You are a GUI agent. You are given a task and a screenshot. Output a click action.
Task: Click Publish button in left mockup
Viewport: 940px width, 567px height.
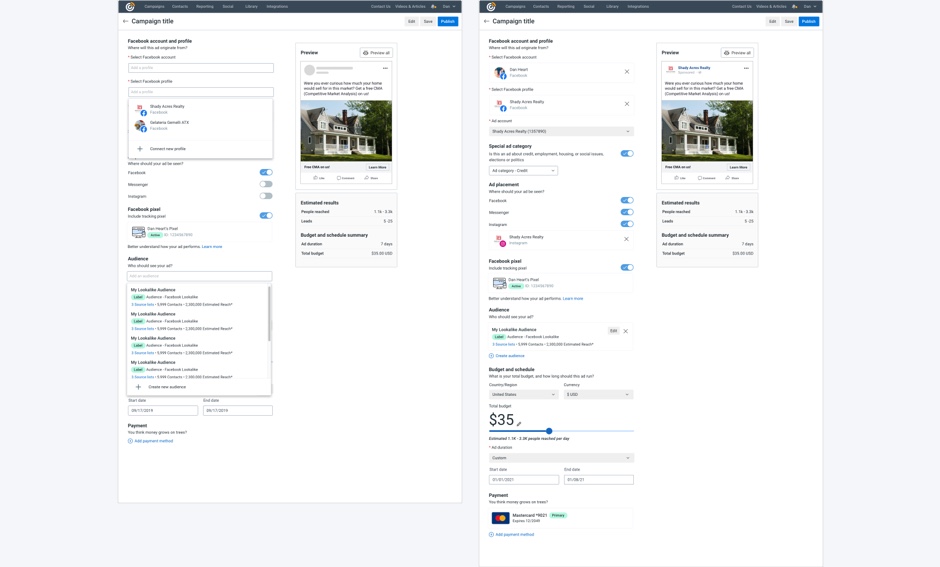(448, 22)
